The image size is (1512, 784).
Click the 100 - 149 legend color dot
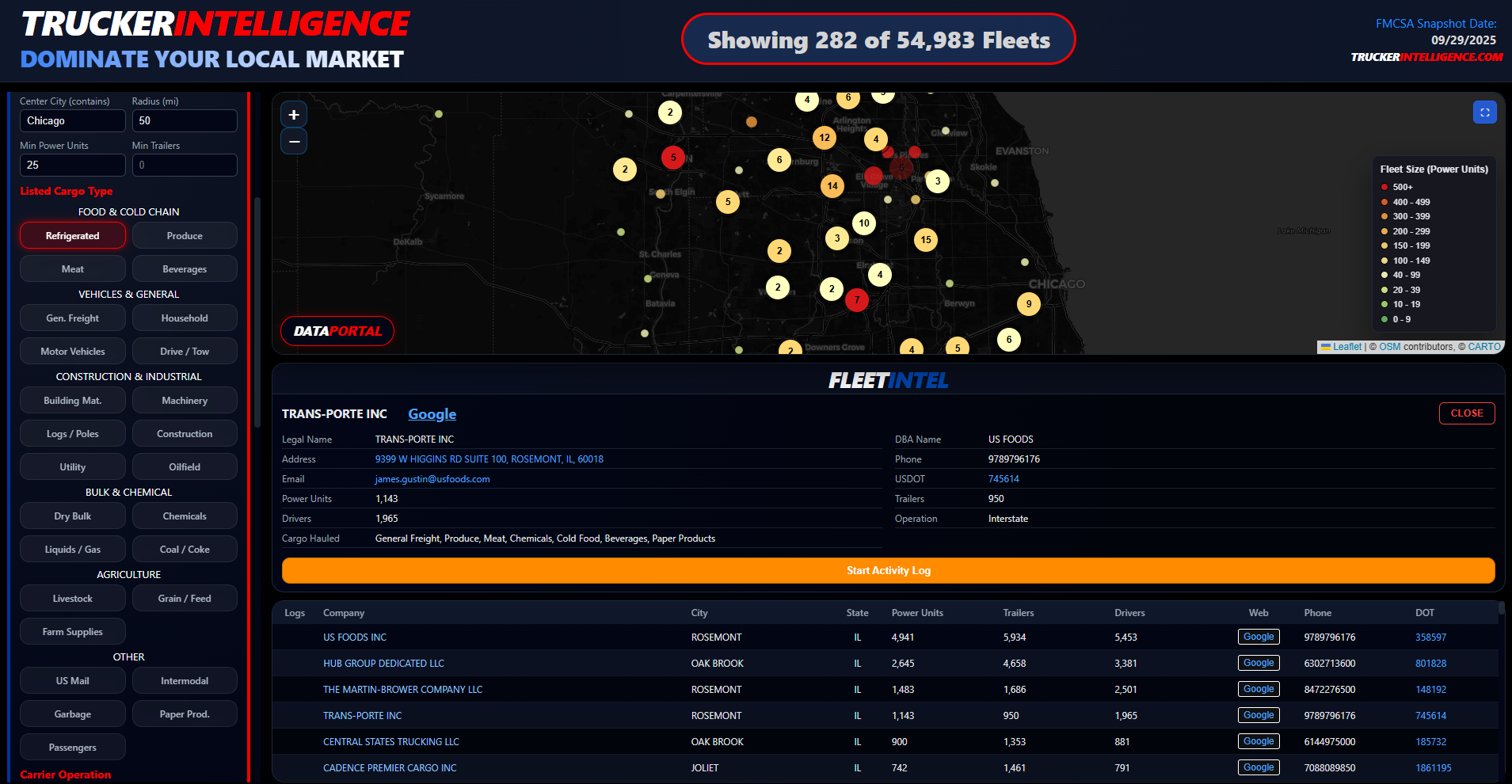1384,261
